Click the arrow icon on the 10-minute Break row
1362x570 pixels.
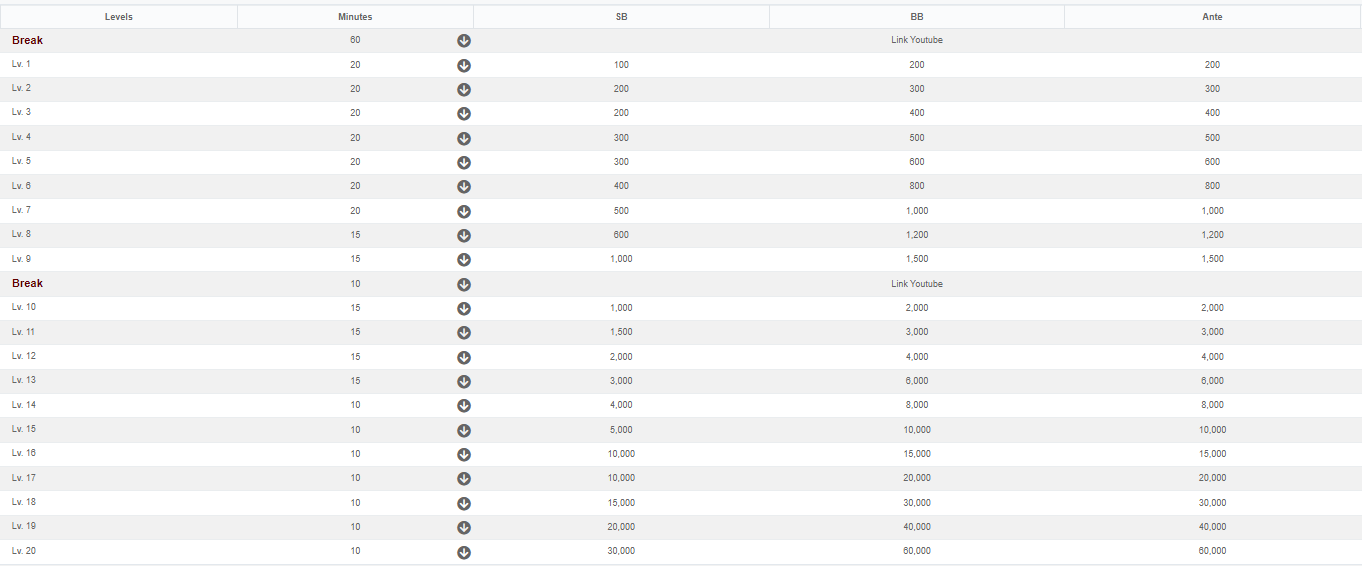464,284
